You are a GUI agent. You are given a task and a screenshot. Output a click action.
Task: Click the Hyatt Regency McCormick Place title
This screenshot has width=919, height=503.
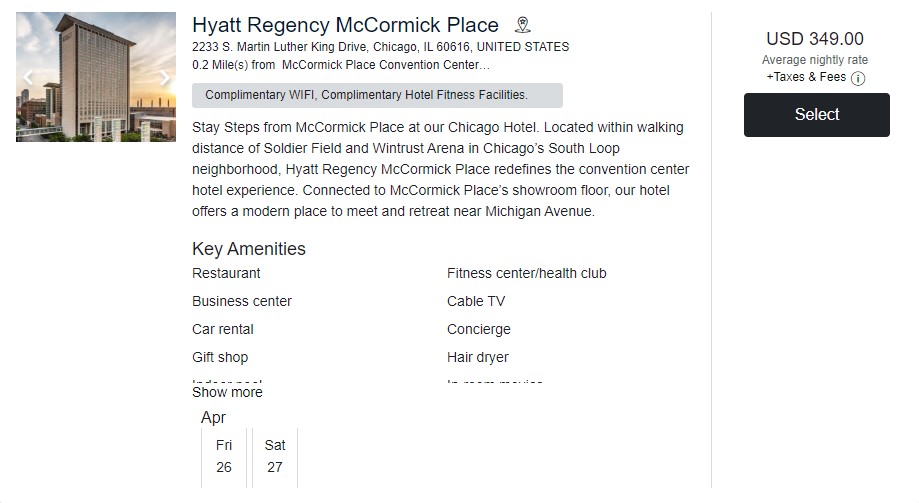(x=345, y=25)
